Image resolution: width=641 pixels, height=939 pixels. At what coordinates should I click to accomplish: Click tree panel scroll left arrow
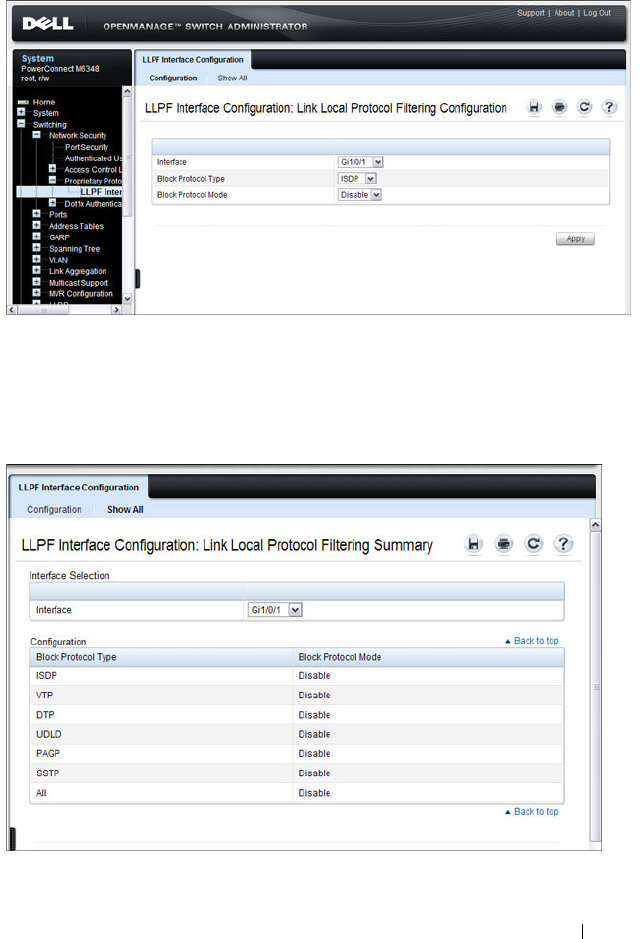pyautogui.click(x=11, y=310)
